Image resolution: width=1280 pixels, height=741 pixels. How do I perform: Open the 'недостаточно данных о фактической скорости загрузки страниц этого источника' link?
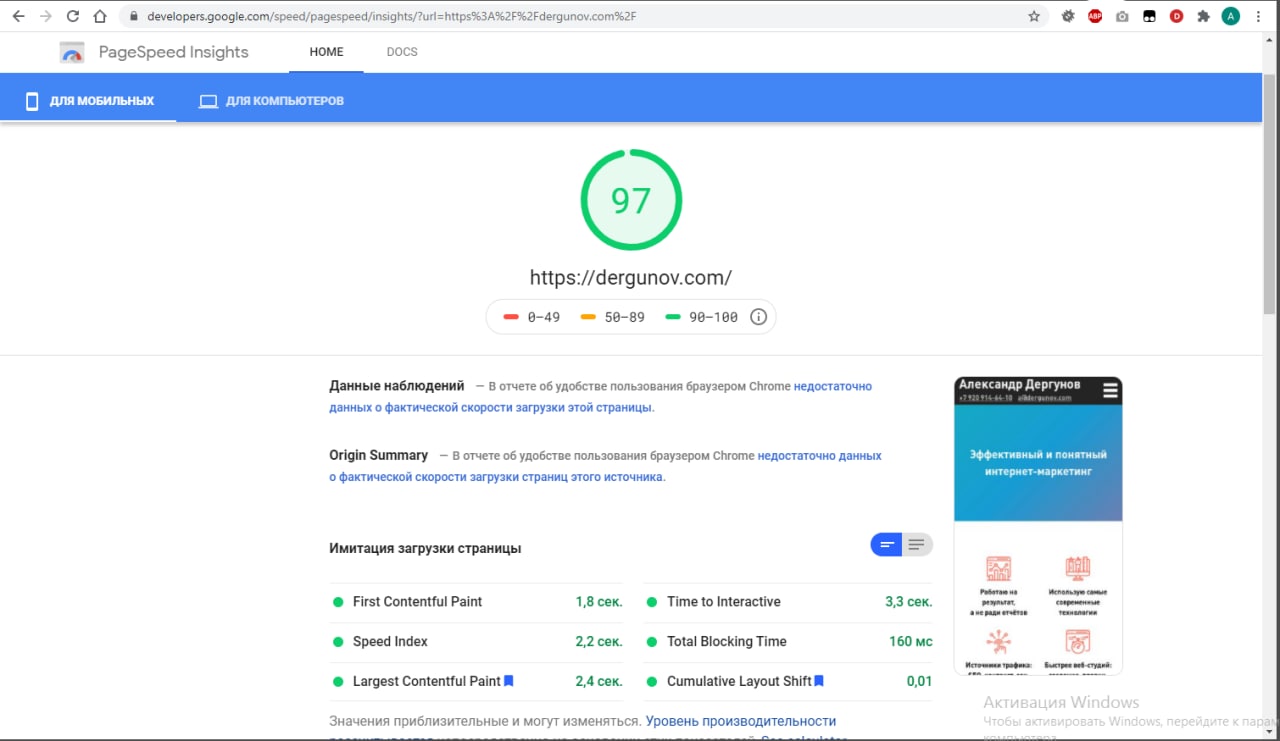[605, 466]
